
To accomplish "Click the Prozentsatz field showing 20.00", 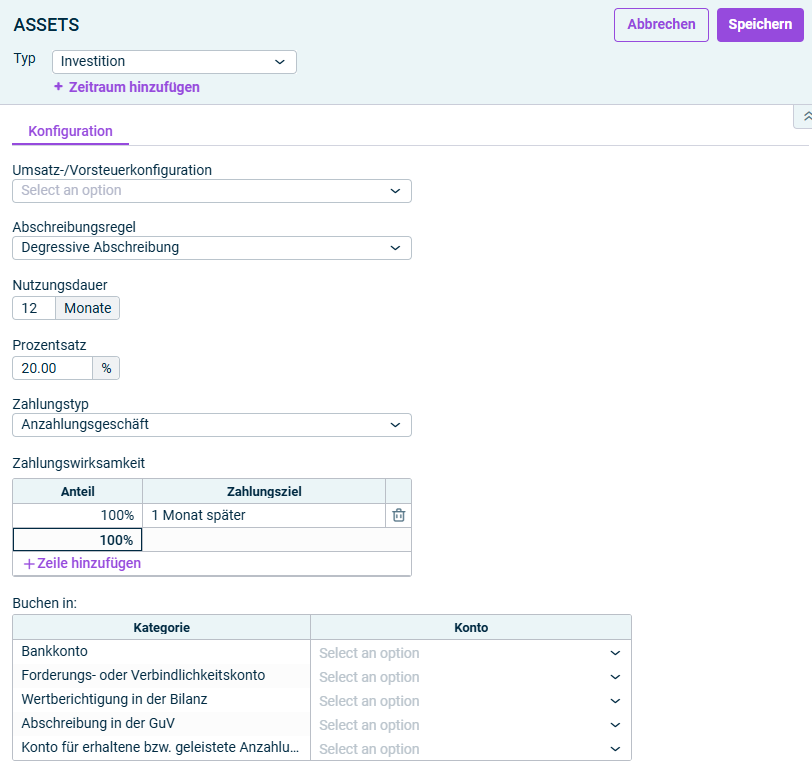I will [53, 368].
